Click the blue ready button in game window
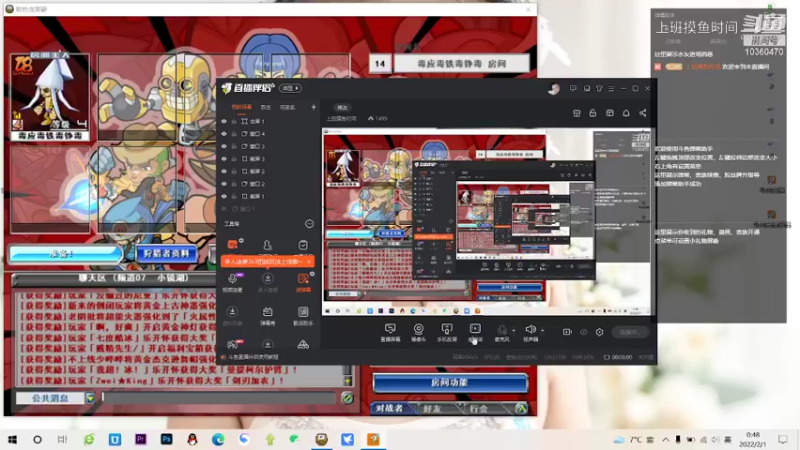The height and width of the screenshot is (450, 800). (65, 254)
